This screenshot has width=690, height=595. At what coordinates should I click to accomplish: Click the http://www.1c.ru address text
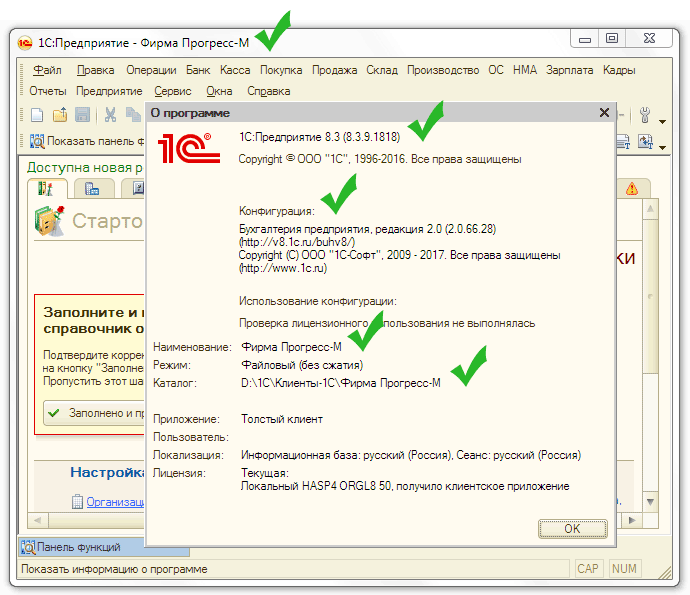coord(283,268)
